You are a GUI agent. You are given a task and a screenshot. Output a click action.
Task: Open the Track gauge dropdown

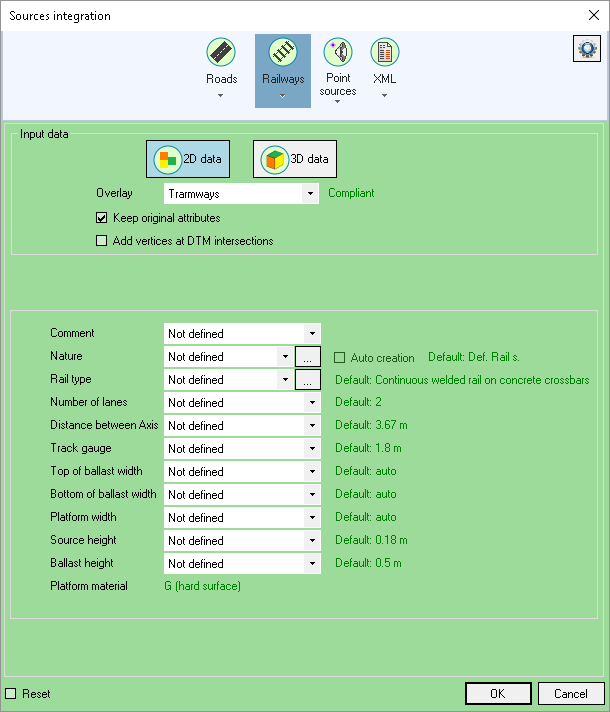point(242,449)
